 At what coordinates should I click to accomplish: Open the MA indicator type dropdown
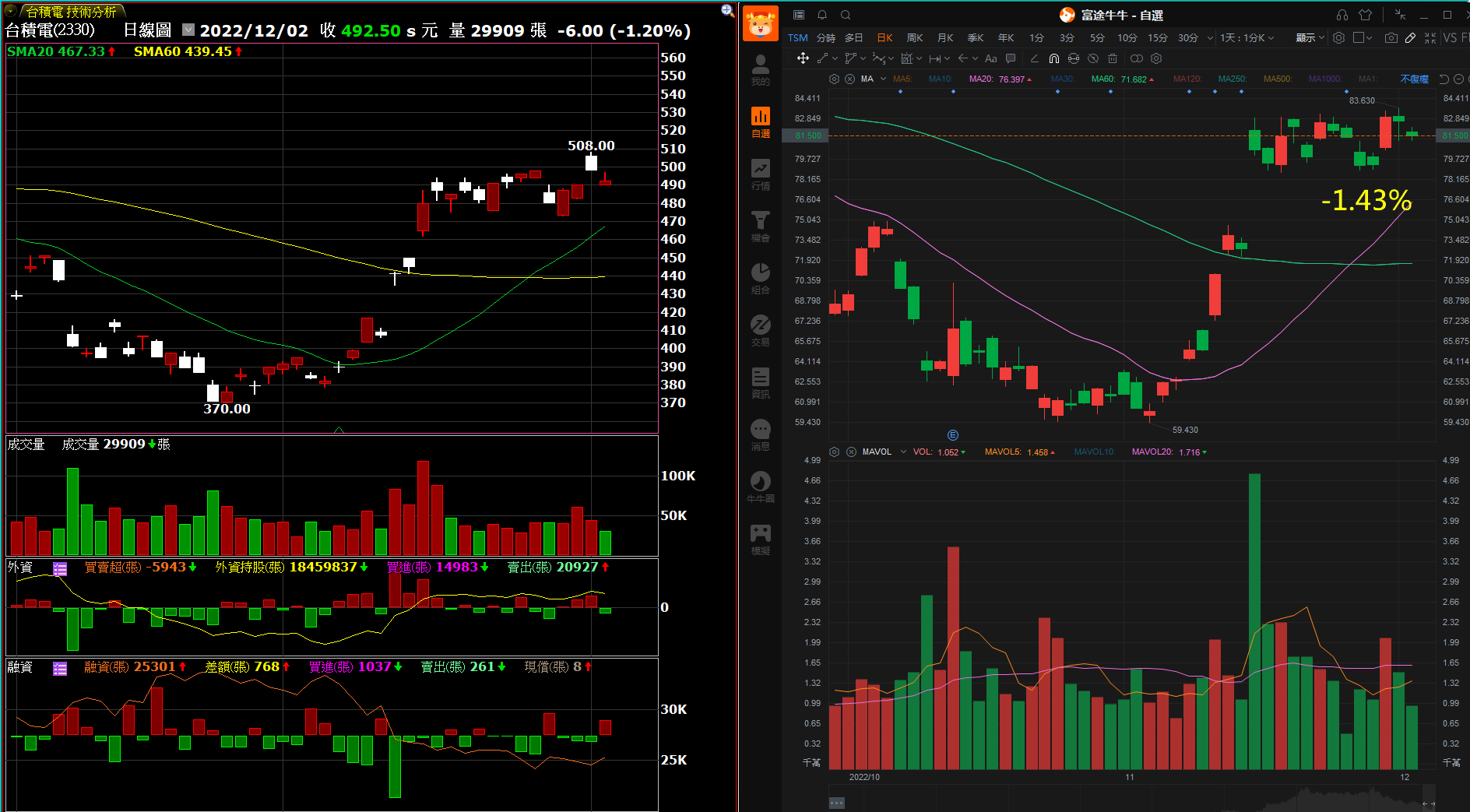pos(883,79)
